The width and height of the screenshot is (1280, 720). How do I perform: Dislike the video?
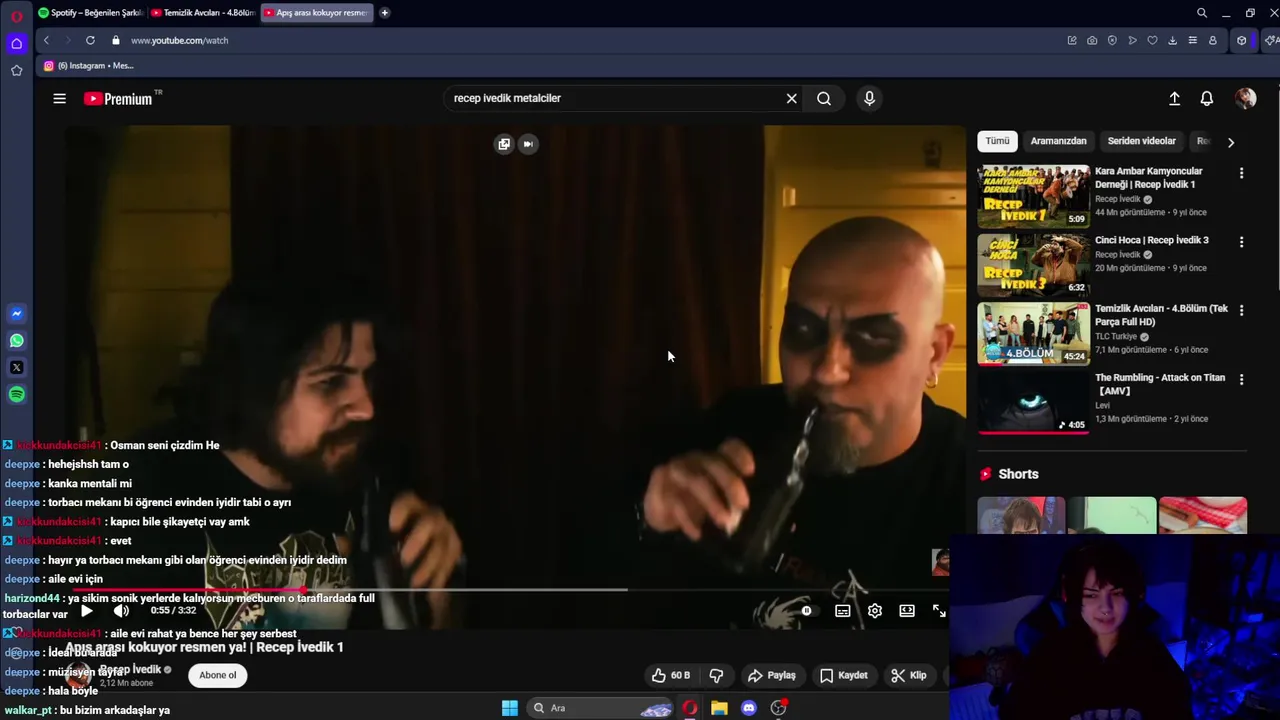tap(716, 675)
